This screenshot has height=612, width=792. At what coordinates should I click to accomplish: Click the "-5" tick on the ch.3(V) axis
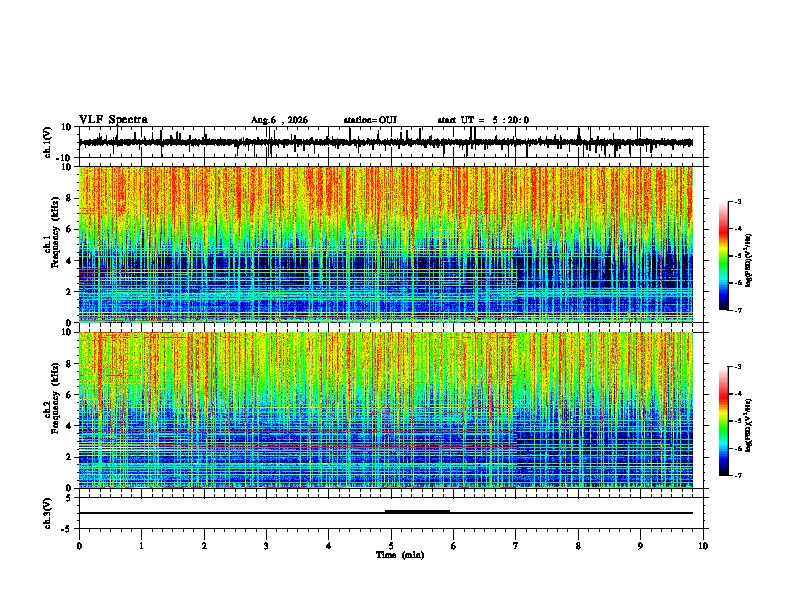(67, 529)
